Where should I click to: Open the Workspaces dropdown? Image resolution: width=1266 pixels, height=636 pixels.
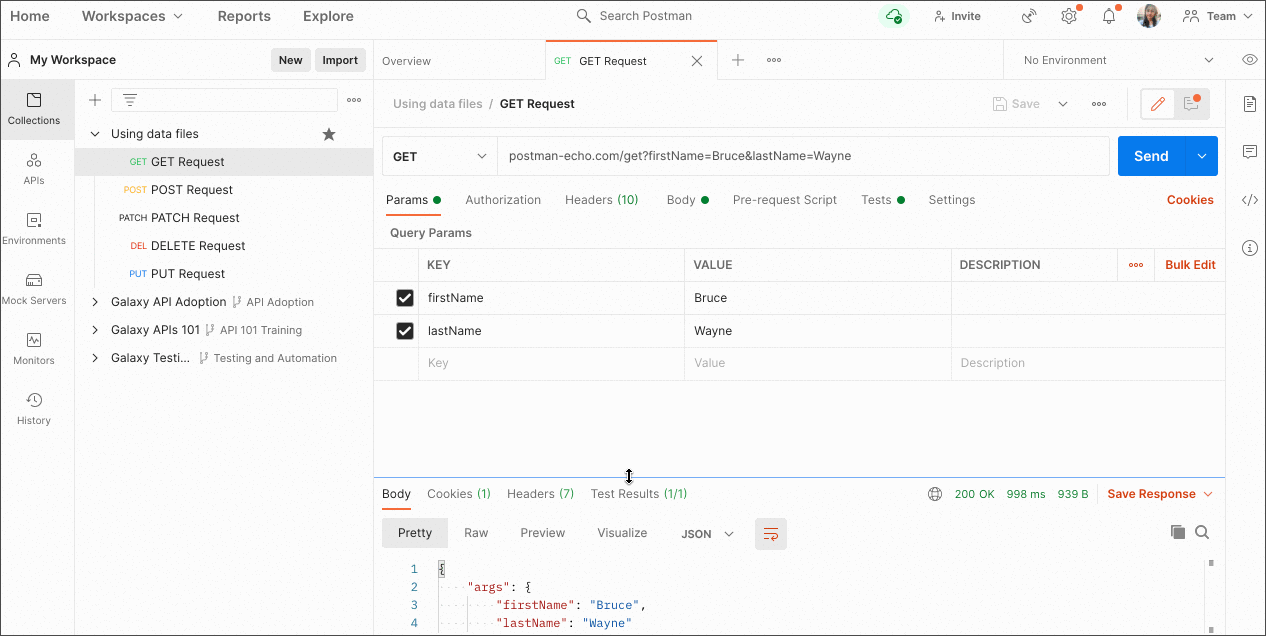point(132,16)
